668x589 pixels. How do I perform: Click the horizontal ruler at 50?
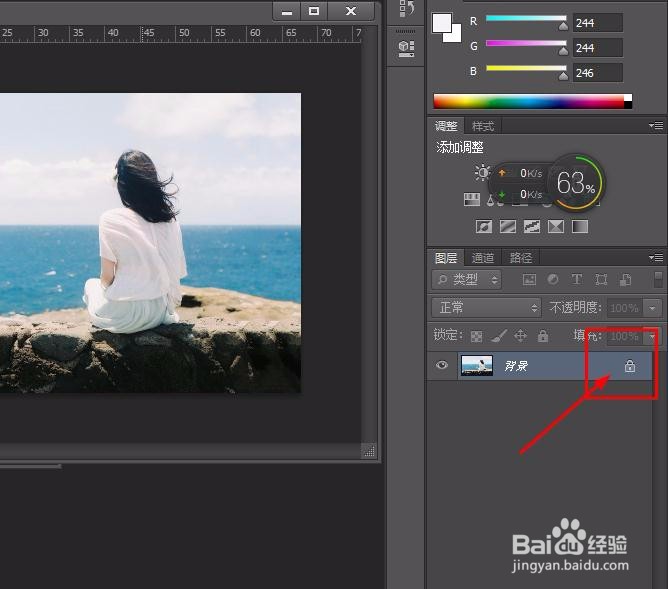(x=184, y=33)
